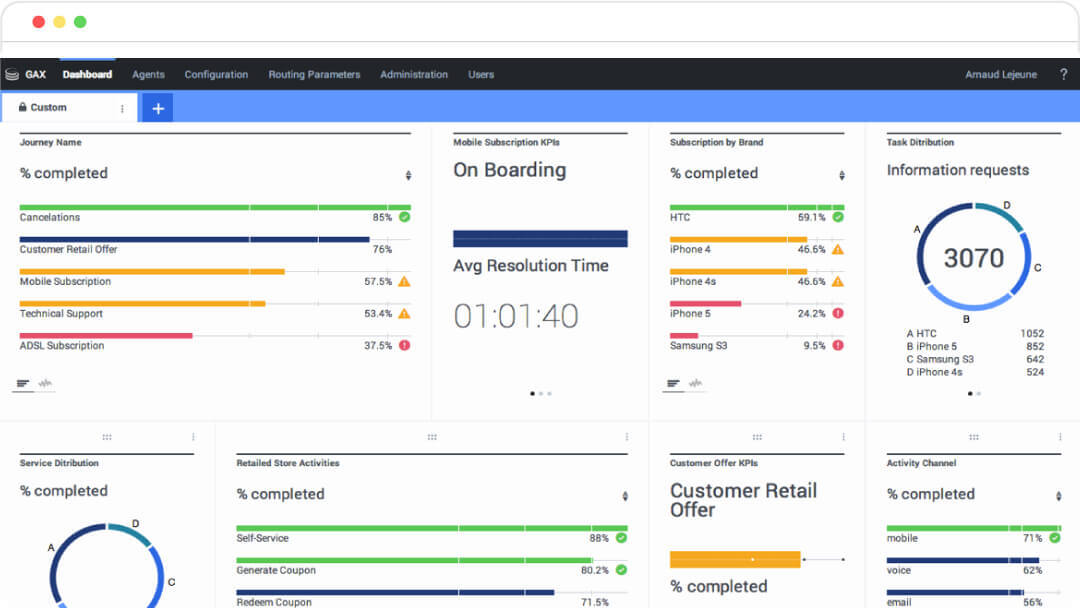
Task: Switch Subscription by Brand to trend view
Action: [x=695, y=384]
